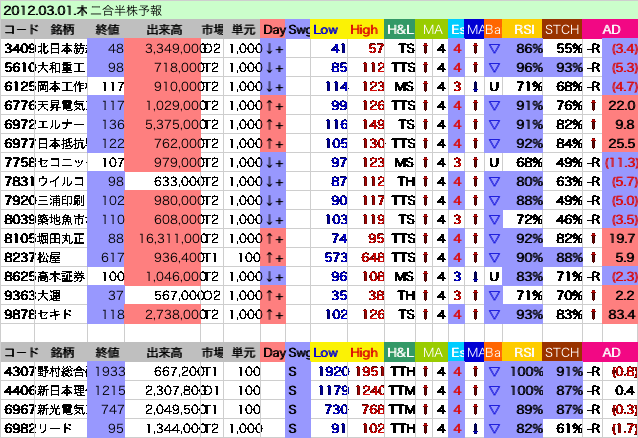Click the red up arrow beside 76% in 6776 row
638x438 pixels.
[x=593, y=106]
